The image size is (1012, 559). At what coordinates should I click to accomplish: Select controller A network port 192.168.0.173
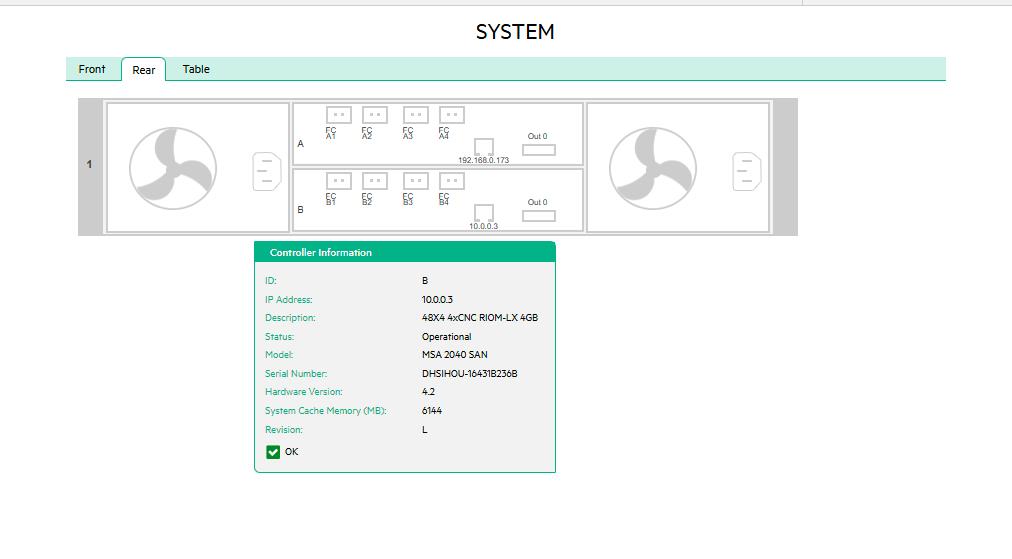pyautogui.click(x=484, y=147)
